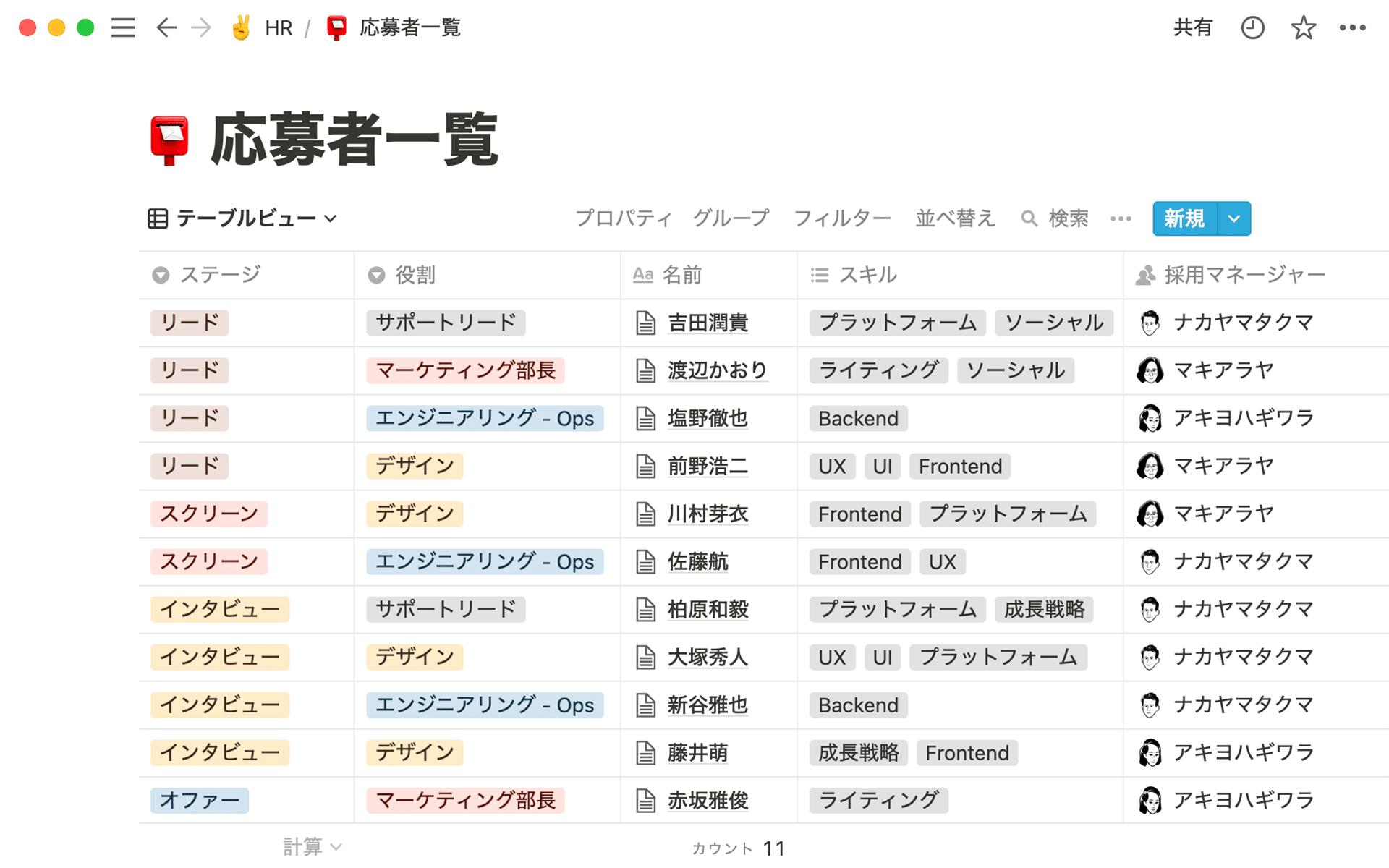Screen dimensions: 1389x868
Task: Click the extra view options ellipsis near 検索
Action: click(1121, 218)
